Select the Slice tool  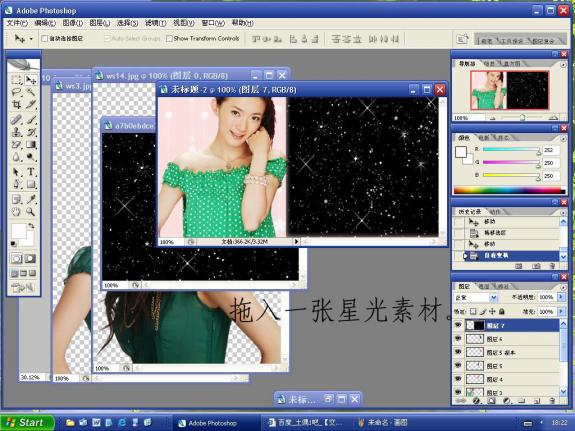coord(31,105)
